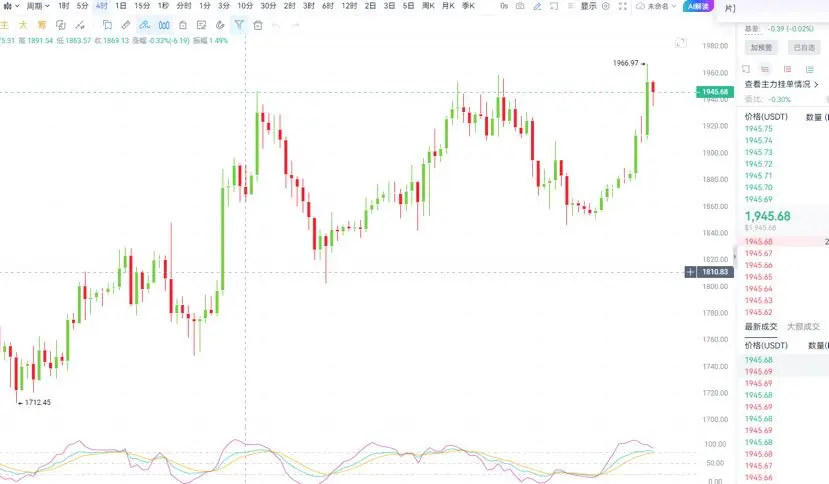Switch to 大额成交 tab
The image size is (829, 484).
coord(804,327)
